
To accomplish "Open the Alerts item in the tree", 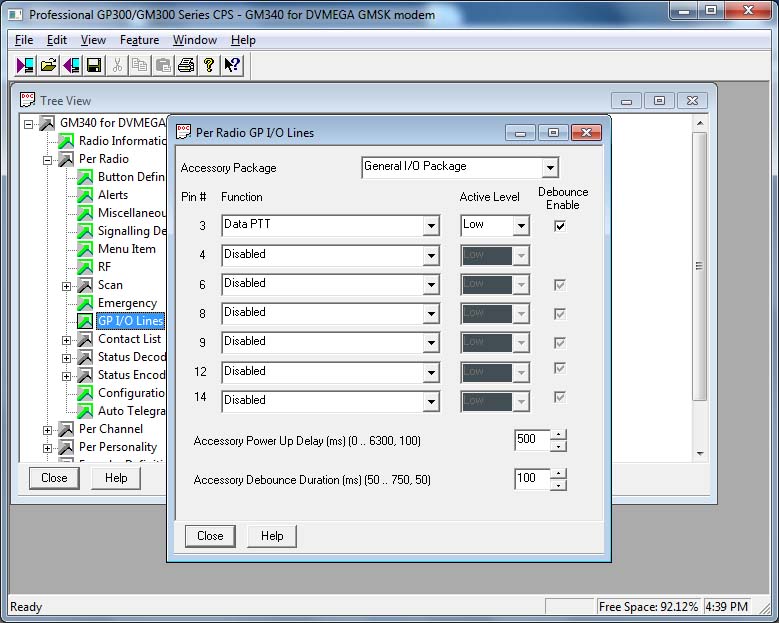I will coord(113,195).
